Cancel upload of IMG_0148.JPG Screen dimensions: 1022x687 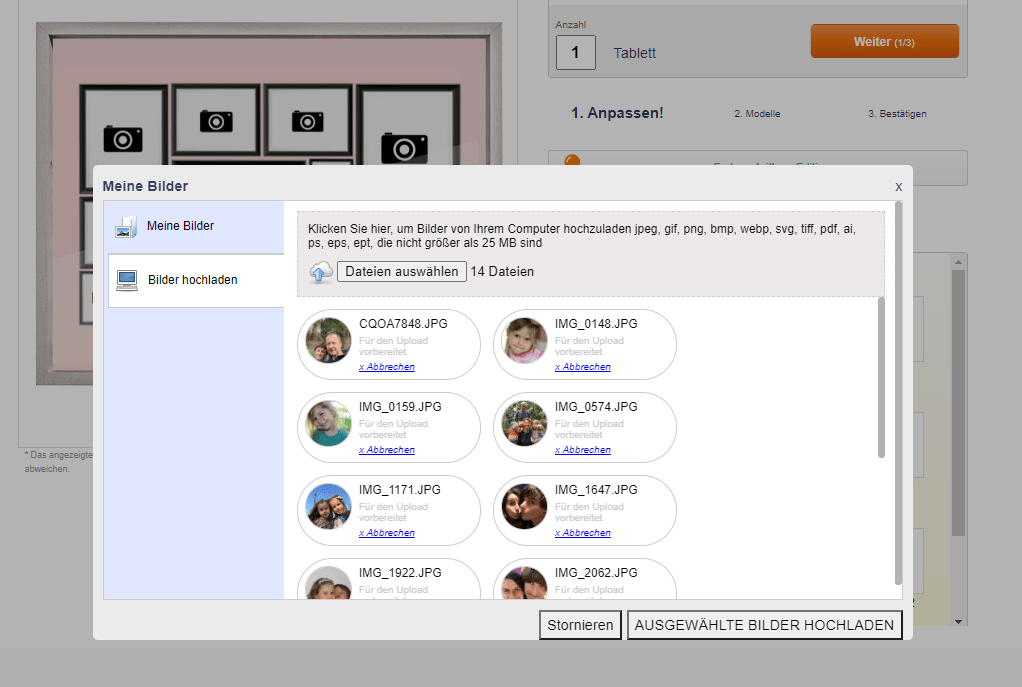coord(583,367)
